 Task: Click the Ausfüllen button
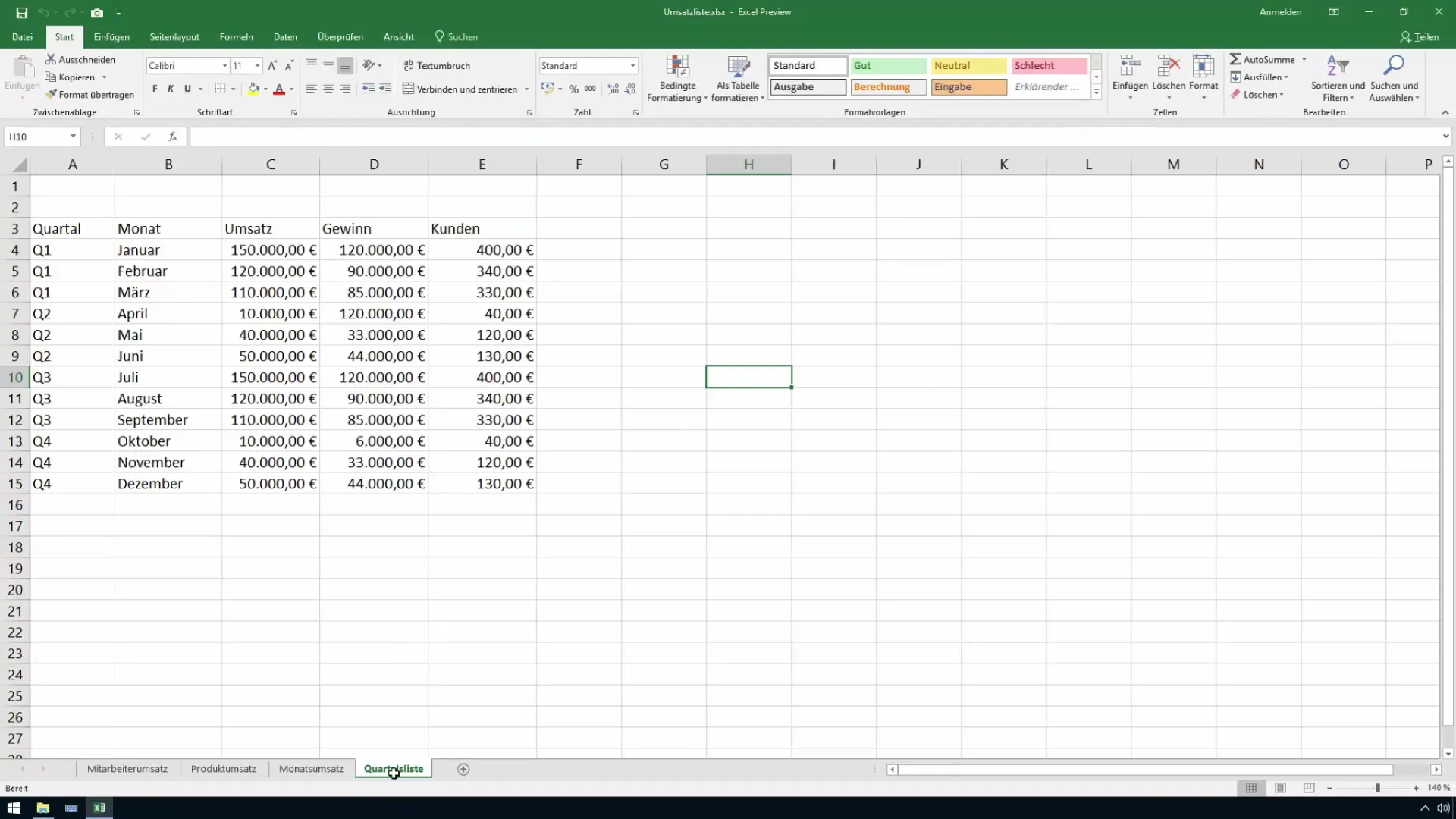1259,77
